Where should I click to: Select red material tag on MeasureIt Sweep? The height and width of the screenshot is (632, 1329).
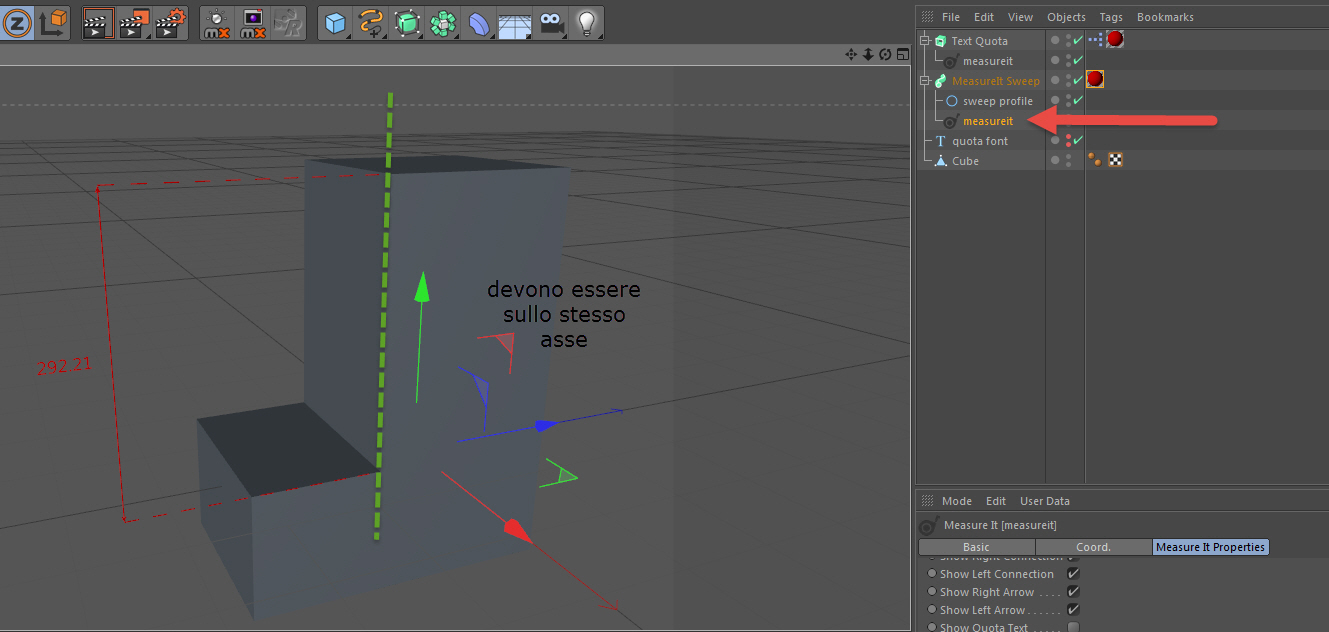click(x=1095, y=79)
